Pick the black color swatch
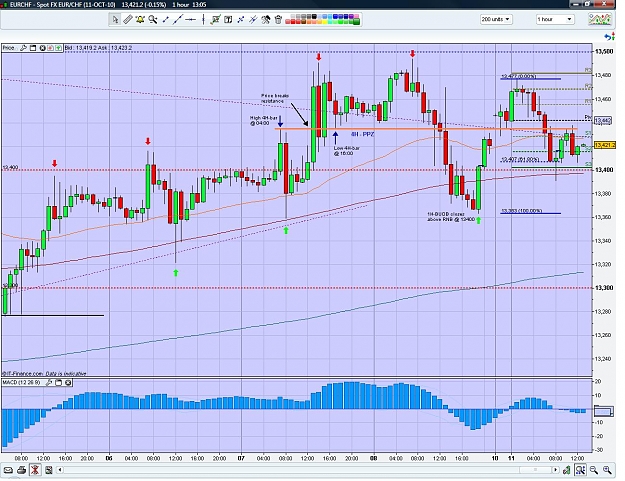The height and width of the screenshot is (481, 625). pyautogui.click(x=314, y=16)
